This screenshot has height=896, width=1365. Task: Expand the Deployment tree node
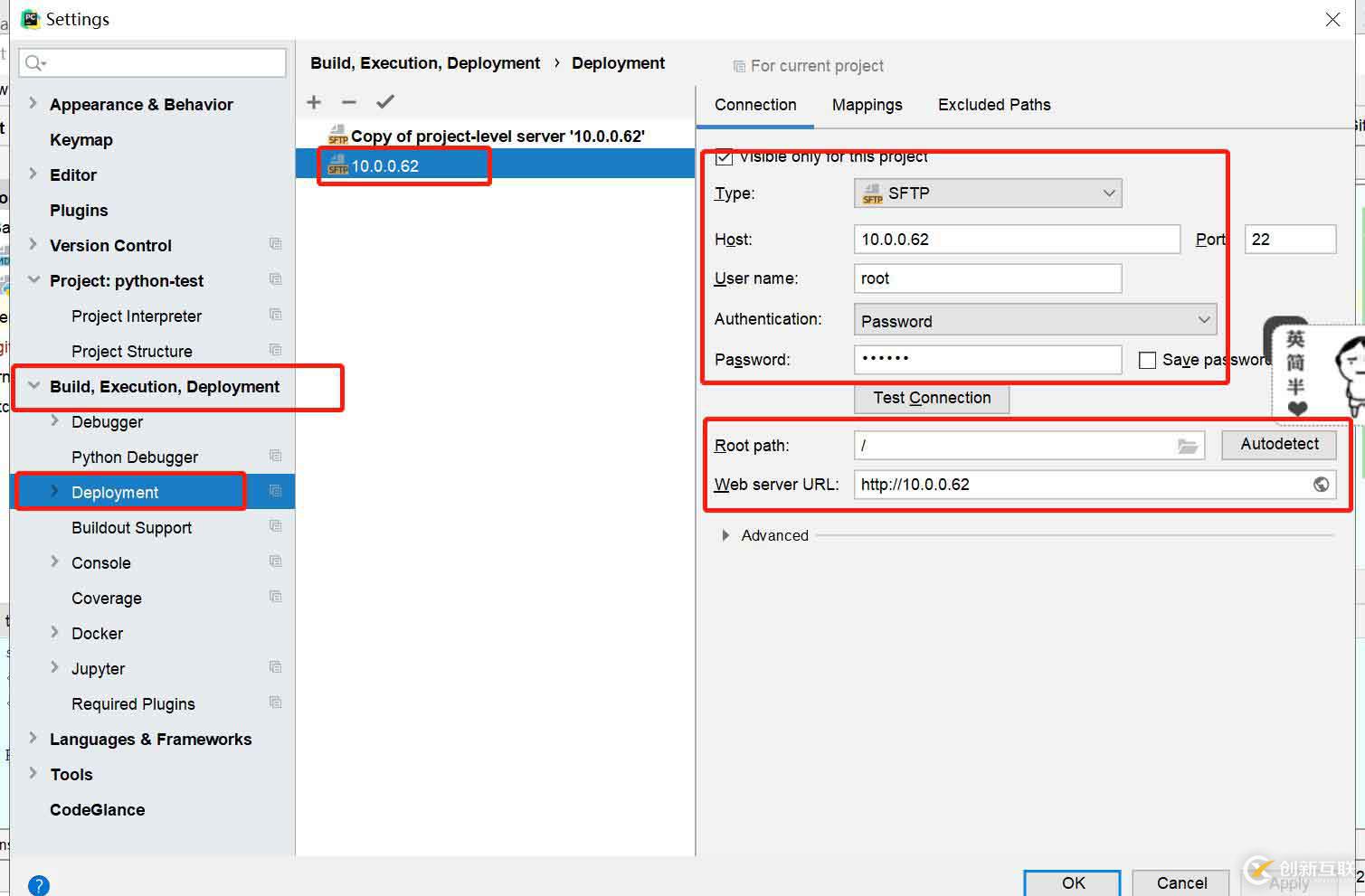coord(55,491)
